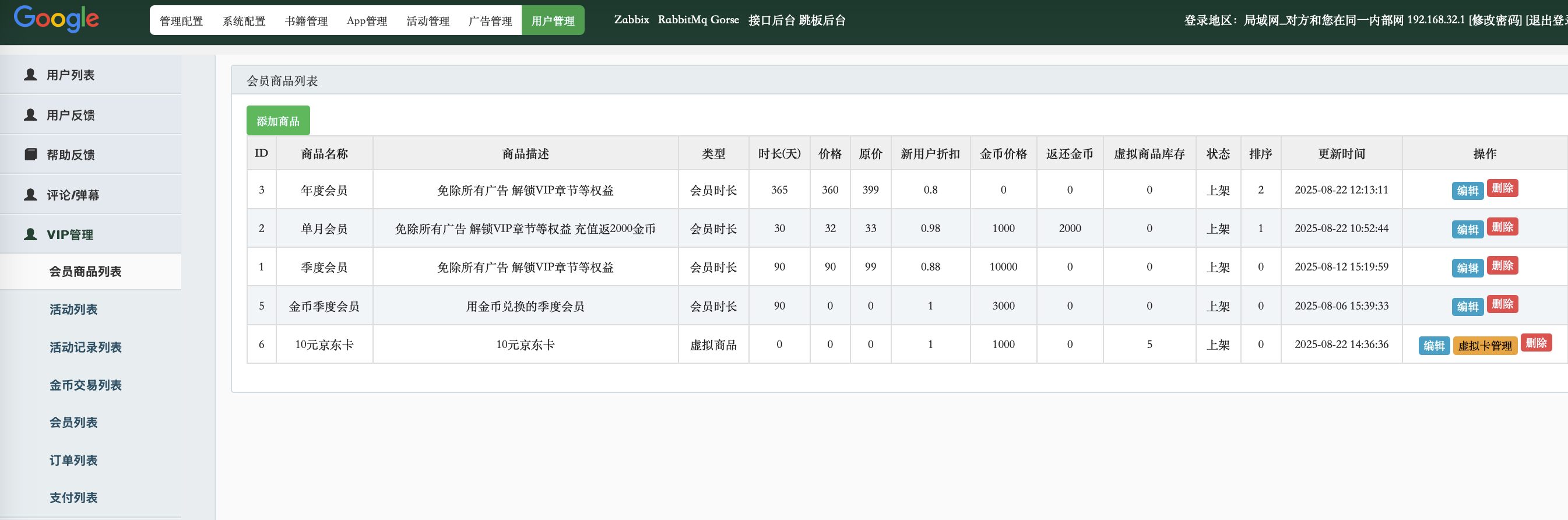Open the 系统配置 top menu
1568x520 pixels.
point(244,21)
